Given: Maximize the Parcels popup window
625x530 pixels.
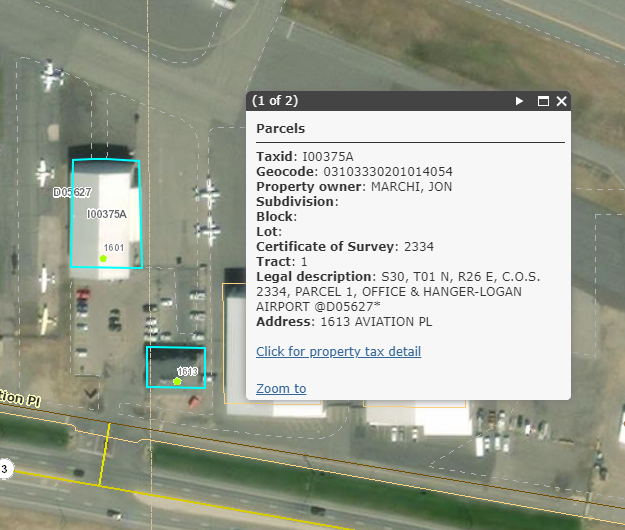Looking at the screenshot, I should coord(544,101).
